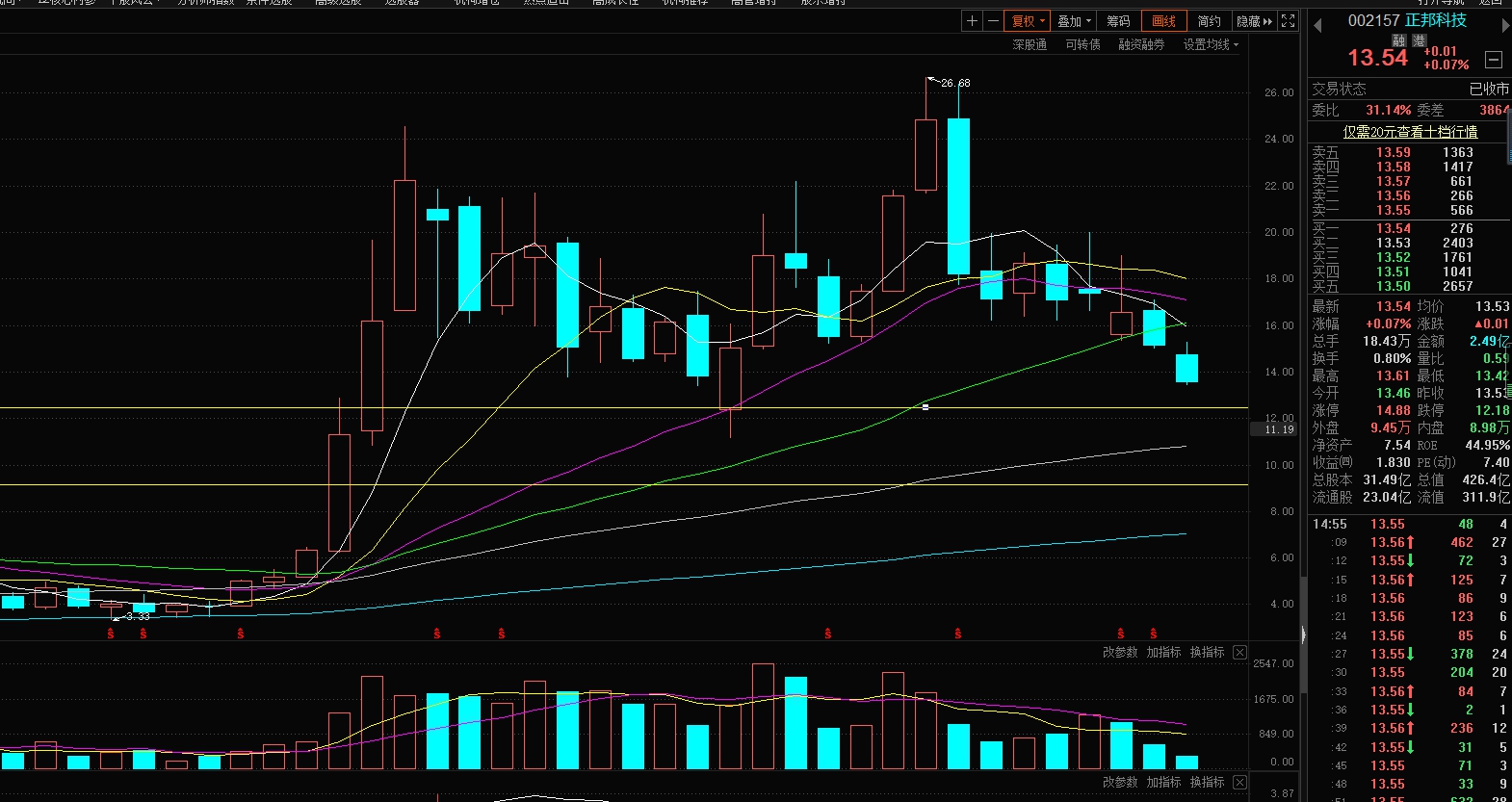Expand the 设置均线 dropdown
Screen dimensions: 1512x802
(x=1211, y=45)
